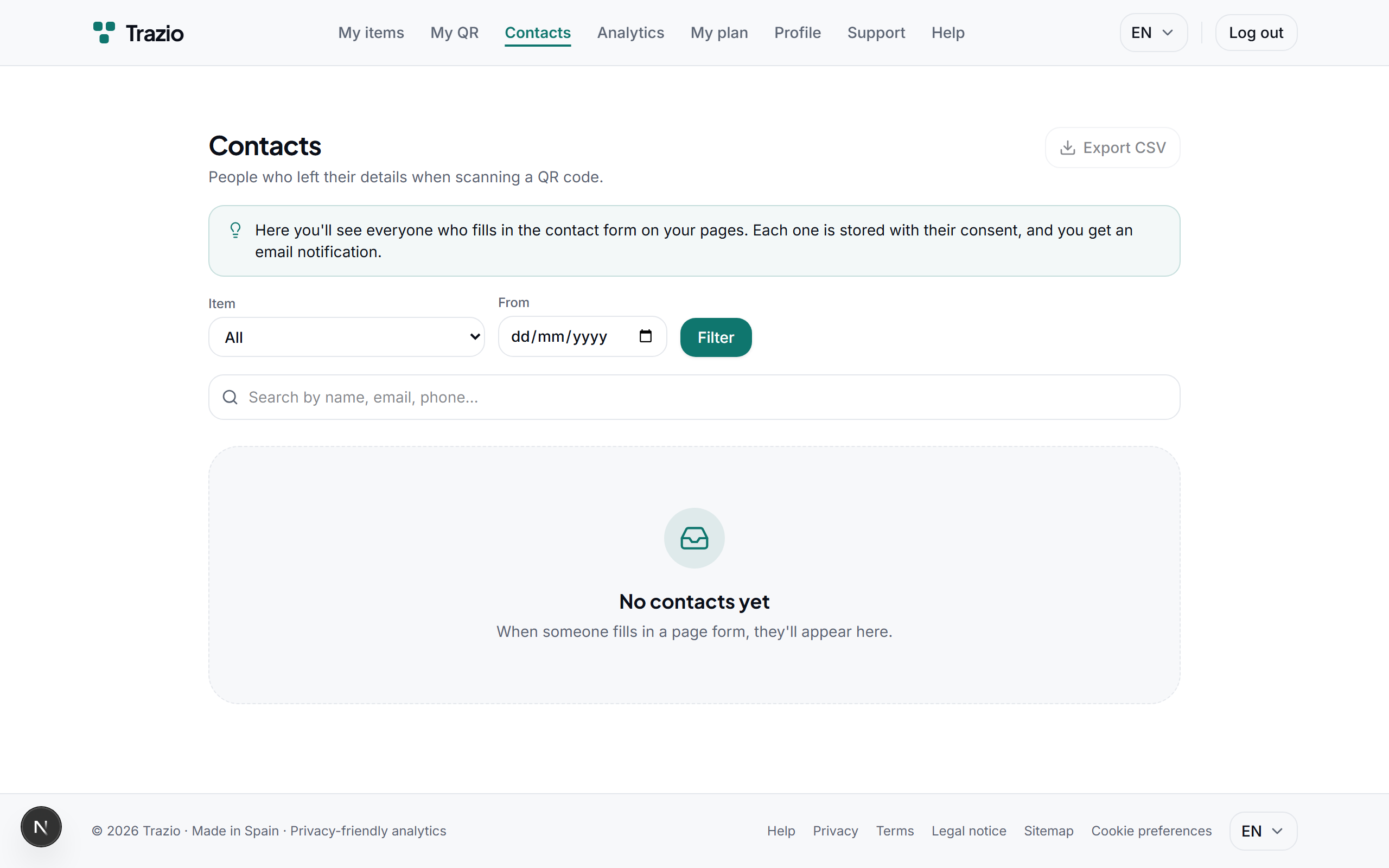The image size is (1389, 868).
Task: Click the magnifier search icon
Action: [x=230, y=397]
